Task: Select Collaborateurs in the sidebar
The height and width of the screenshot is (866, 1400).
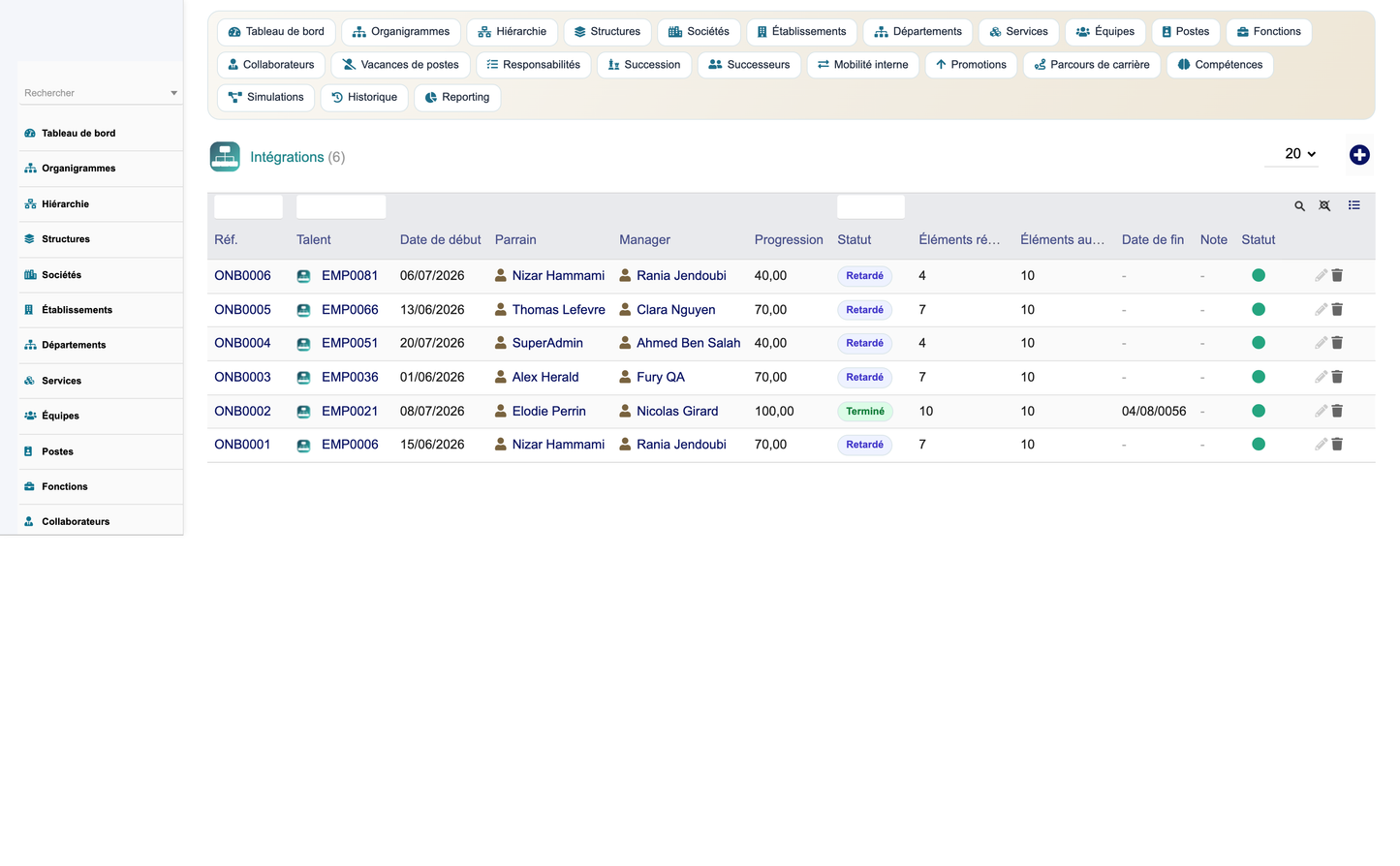Action: point(101,522)
